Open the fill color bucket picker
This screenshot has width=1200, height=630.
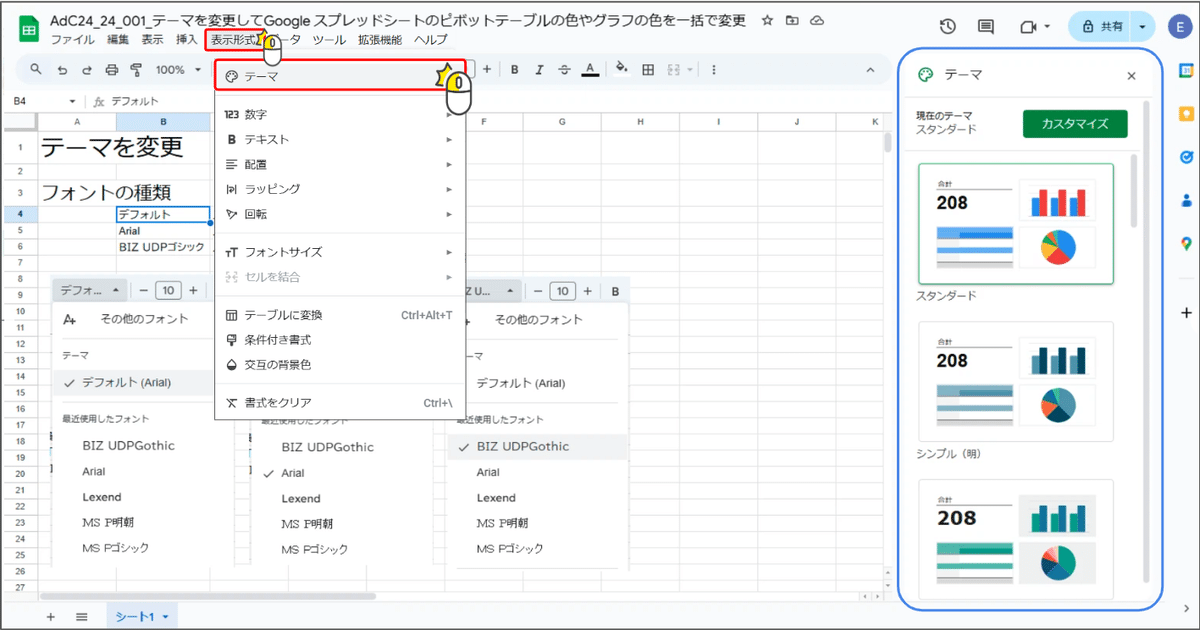pos(622,70)
